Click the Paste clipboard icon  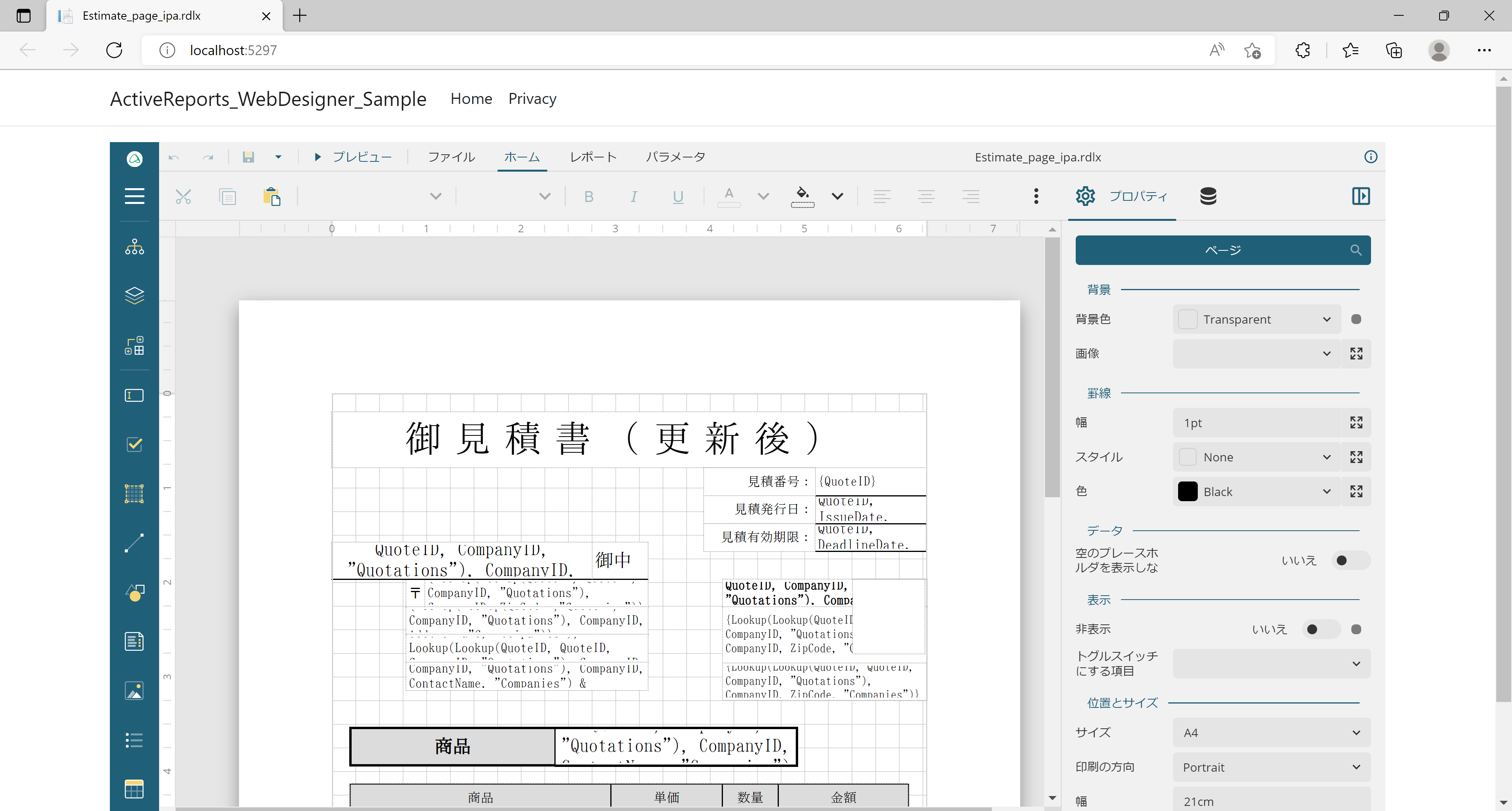pyautogui.click(x=272, y=196)
